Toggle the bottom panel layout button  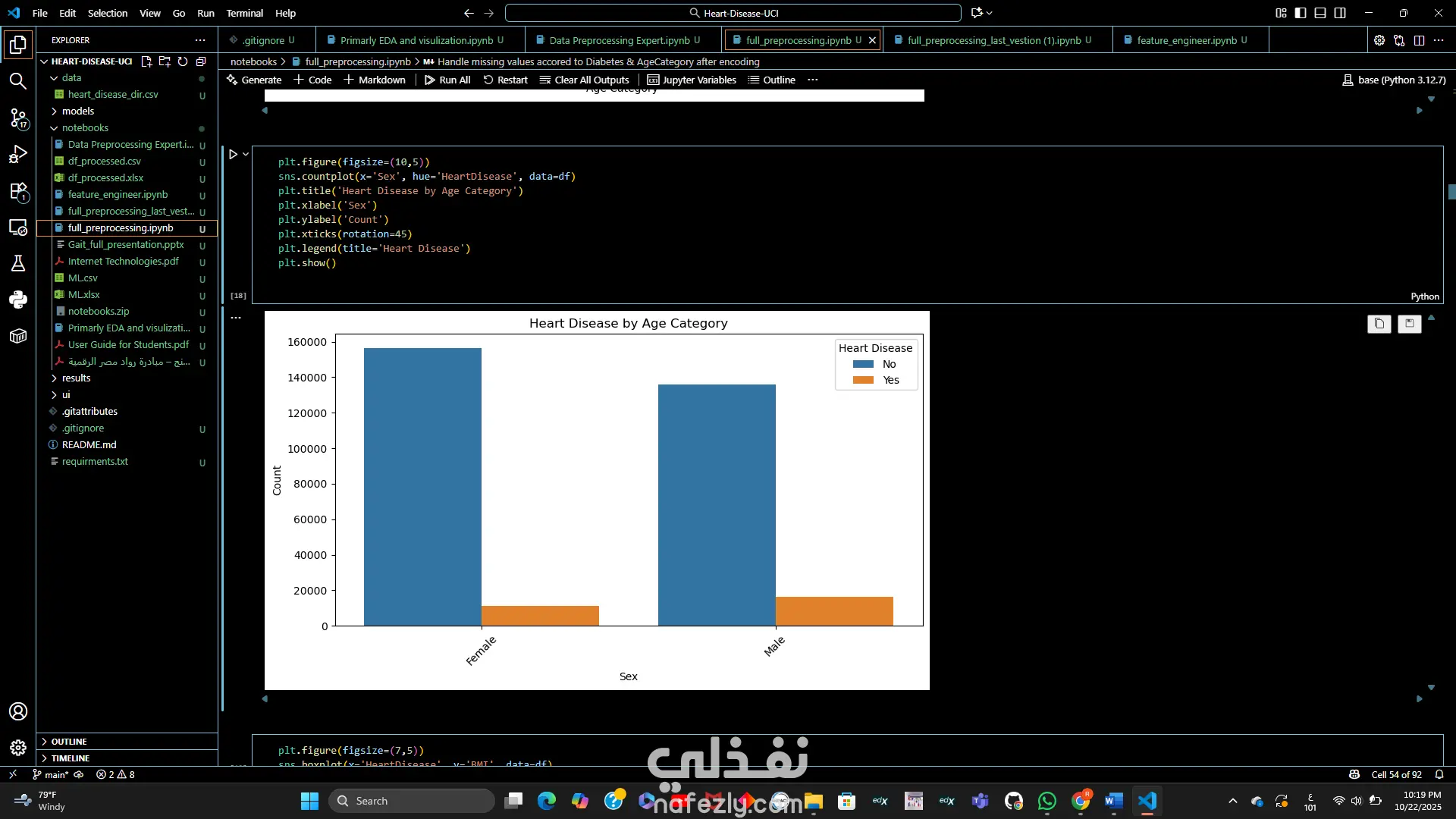1320,13
